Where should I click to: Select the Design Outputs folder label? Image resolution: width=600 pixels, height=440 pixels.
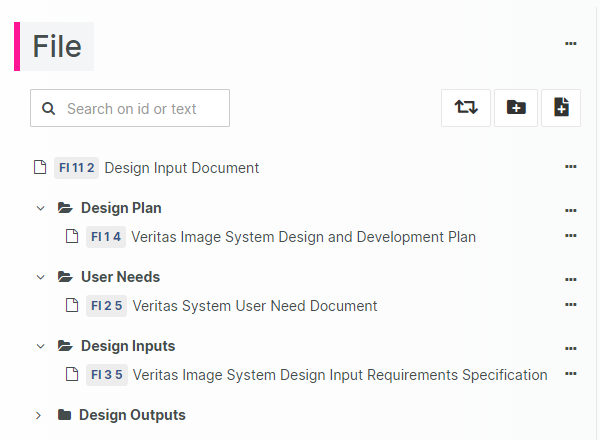pos(132,415)
